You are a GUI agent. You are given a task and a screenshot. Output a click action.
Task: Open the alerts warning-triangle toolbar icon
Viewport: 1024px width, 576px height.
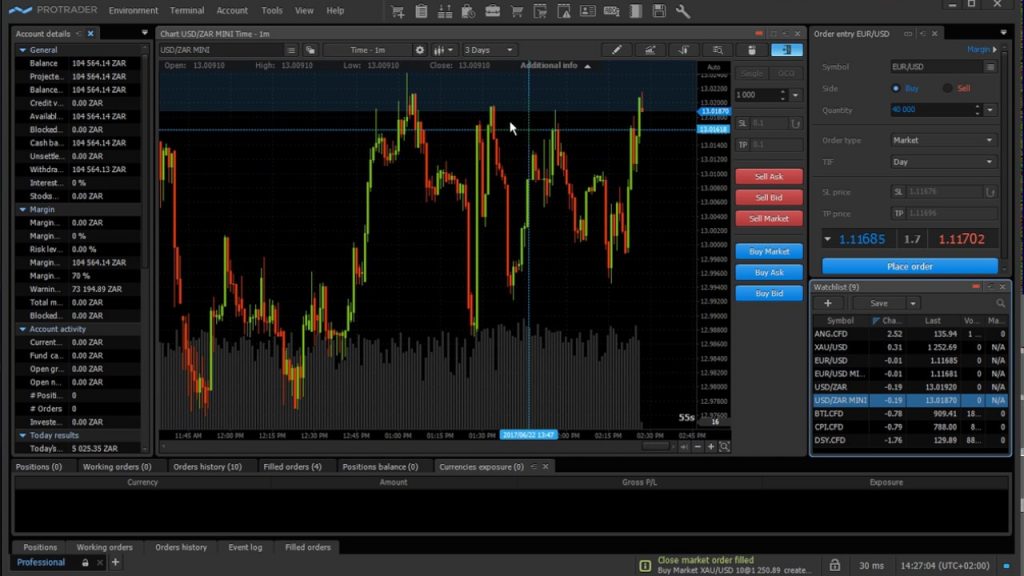point(564,11)
